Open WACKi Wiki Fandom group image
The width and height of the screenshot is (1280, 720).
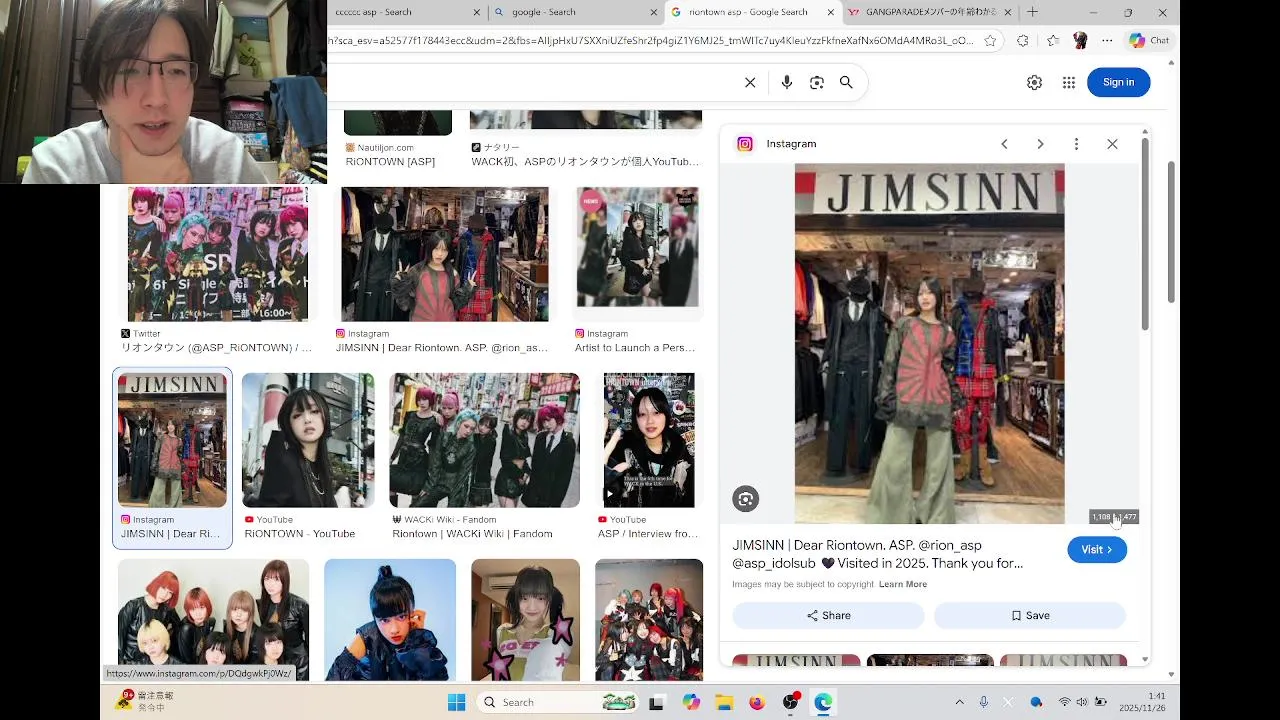(484, 440)
